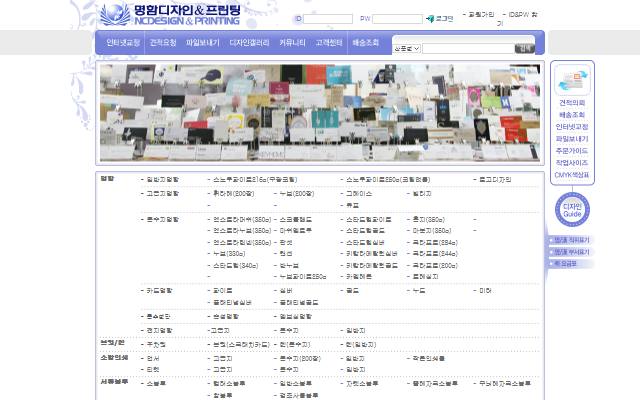
Task: Open the 특수지명함 category link
Action: 162,220
